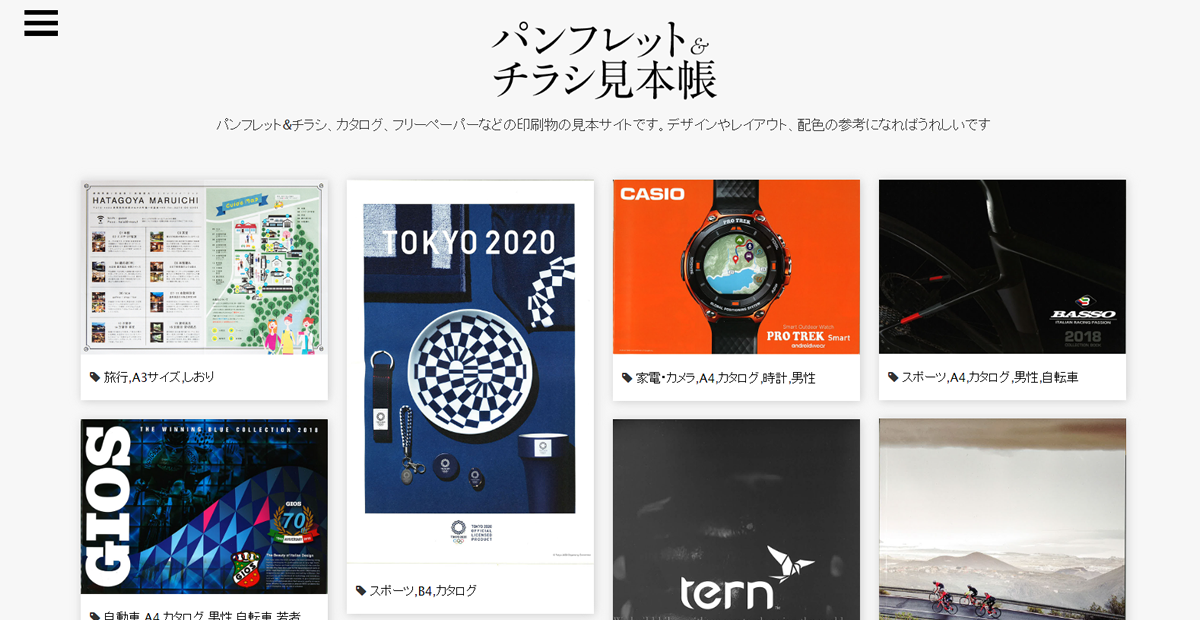This screenshot has width=1200, height=620.
Task: Click tag icon under CASIO card
Action: click(627, 377)
